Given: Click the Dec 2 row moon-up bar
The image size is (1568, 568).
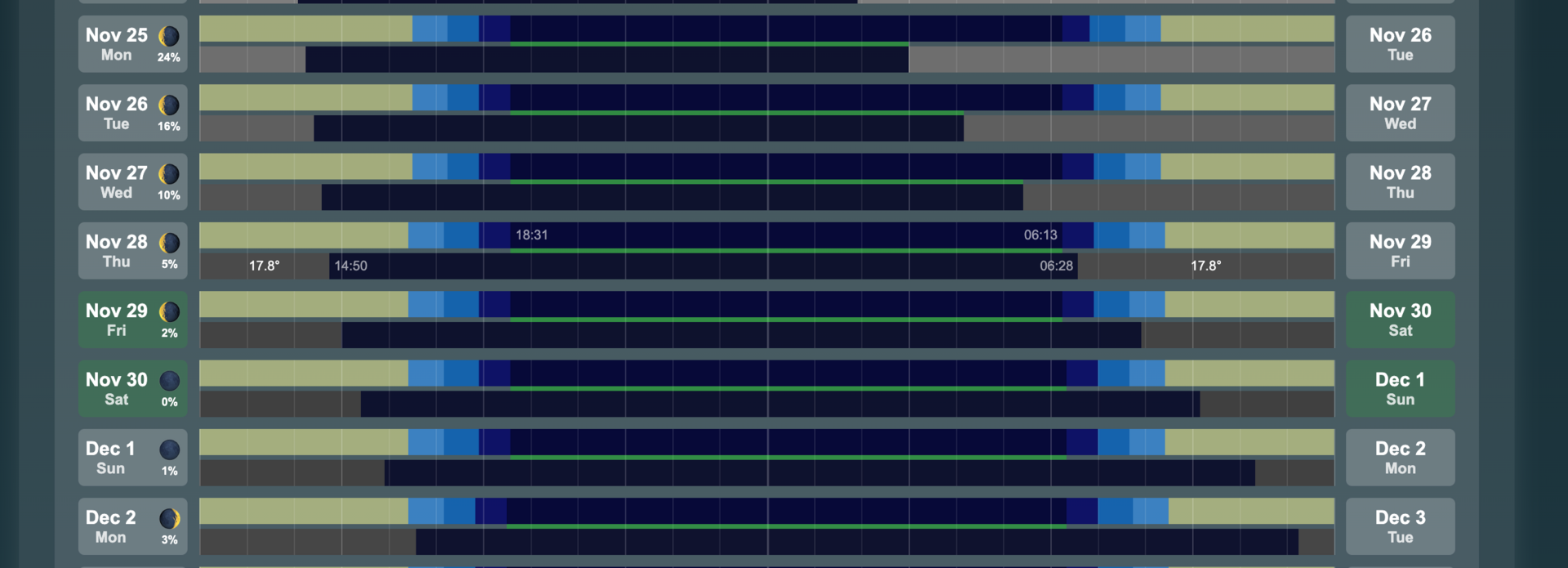Looking at the screenshot, I should [857, 542].
